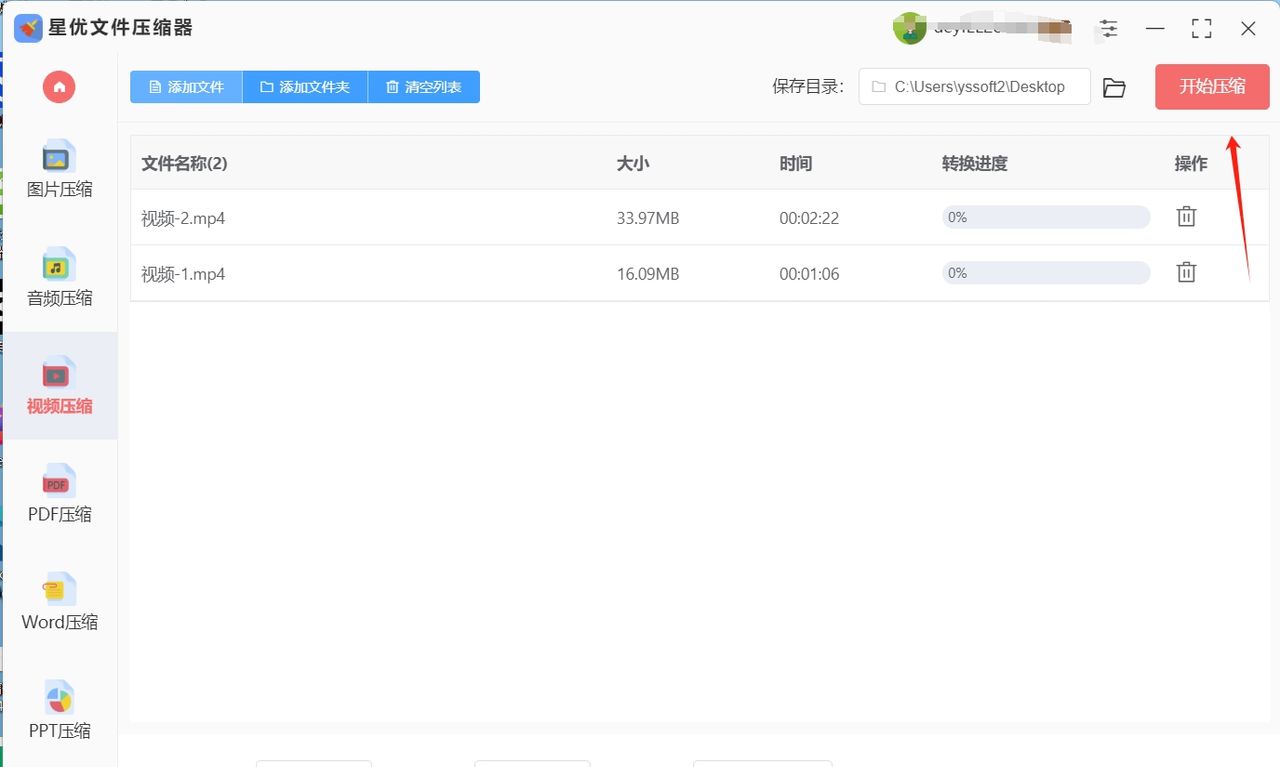Click the 文件名称(2) column header
Image resolution: width=1280 pixels, height=767 pixels.
(x=185, y=163)
